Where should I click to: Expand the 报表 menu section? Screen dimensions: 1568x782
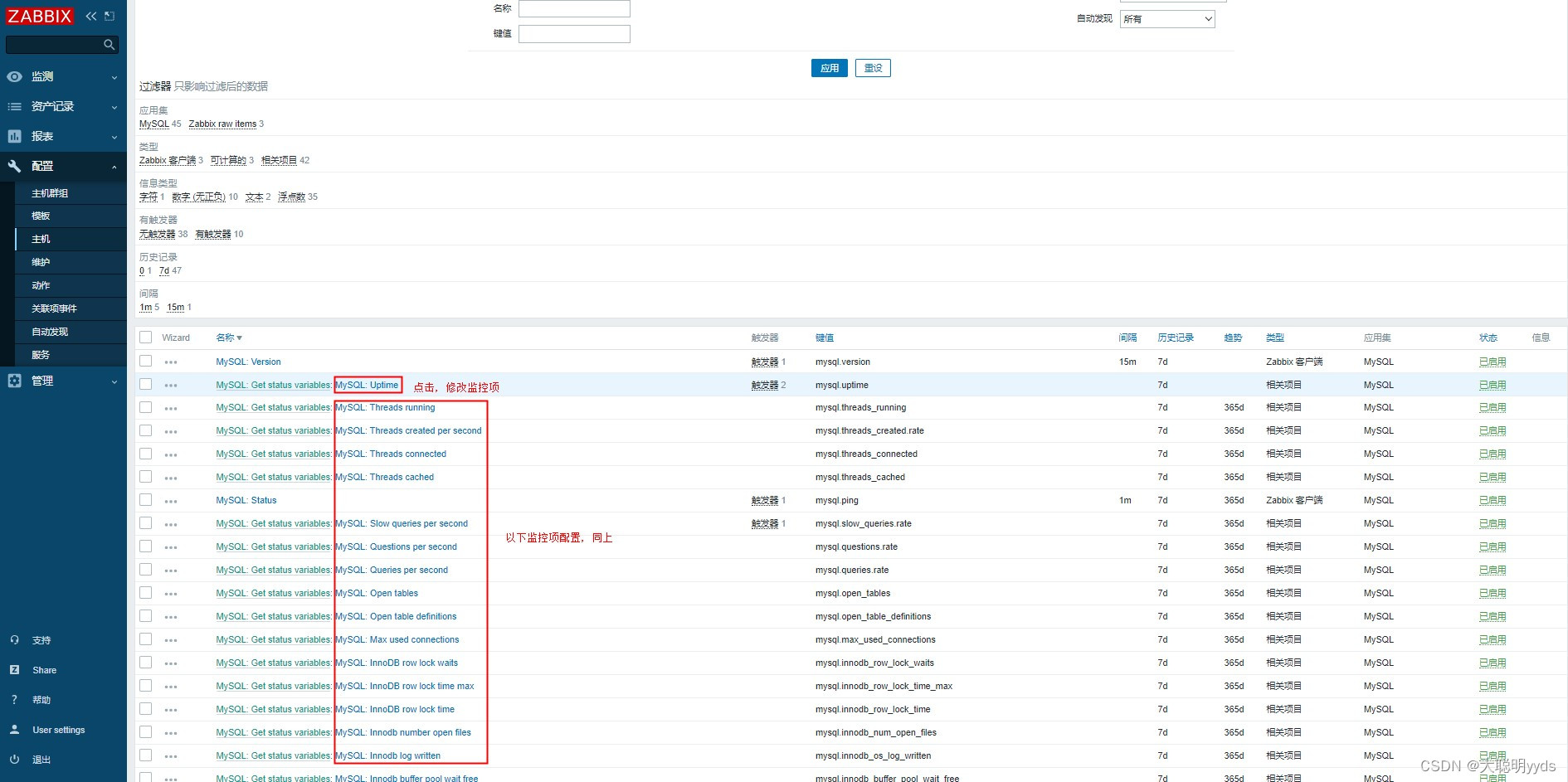(x=114, y=137)
